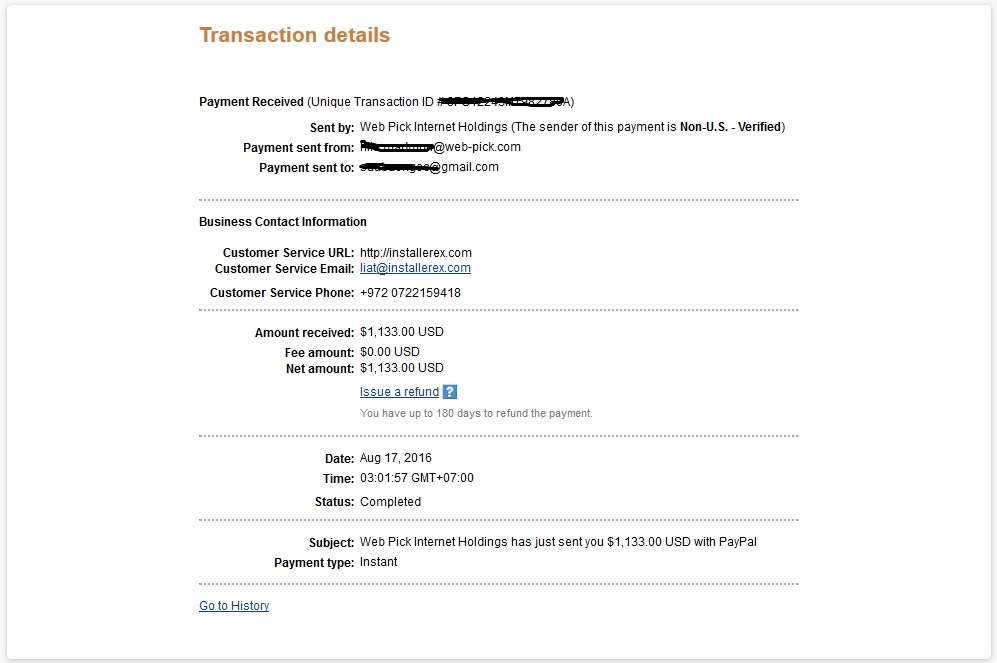Viewport: 997px width, 663px height.
Task: Click the Business Contact Information heading
Action: click(x=283, y=222)
